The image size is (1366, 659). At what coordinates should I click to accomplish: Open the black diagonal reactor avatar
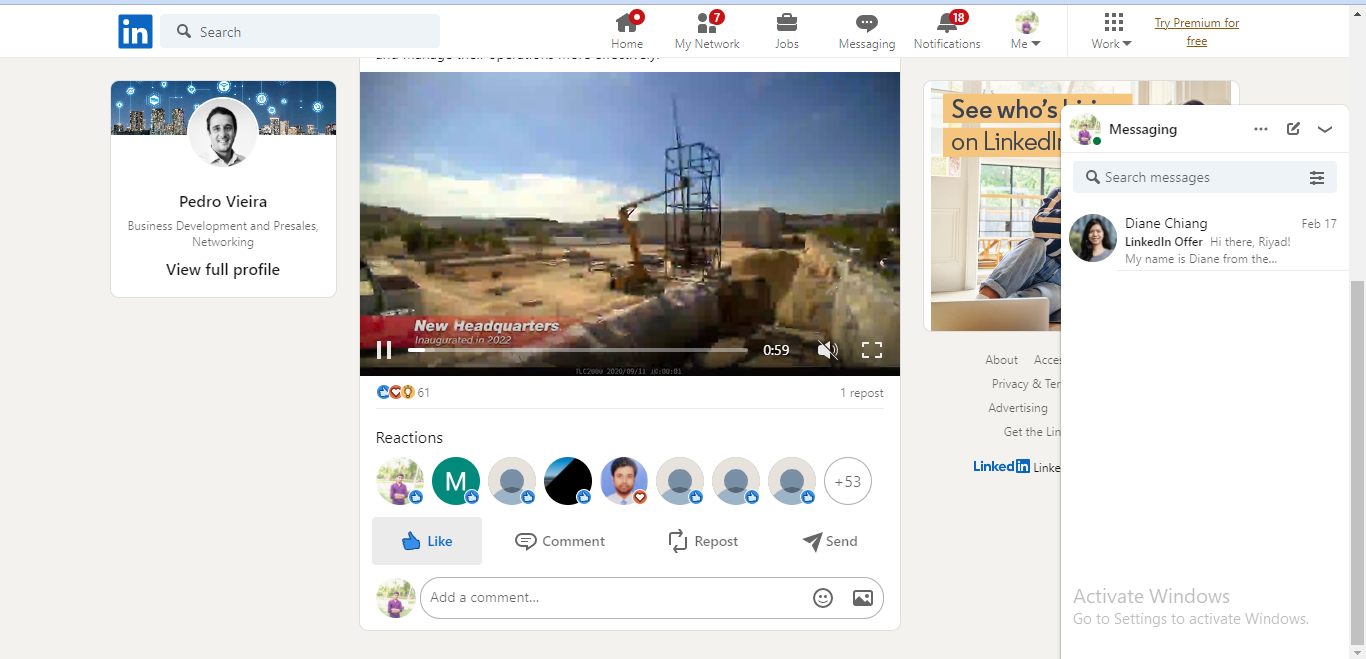point(568,482)
